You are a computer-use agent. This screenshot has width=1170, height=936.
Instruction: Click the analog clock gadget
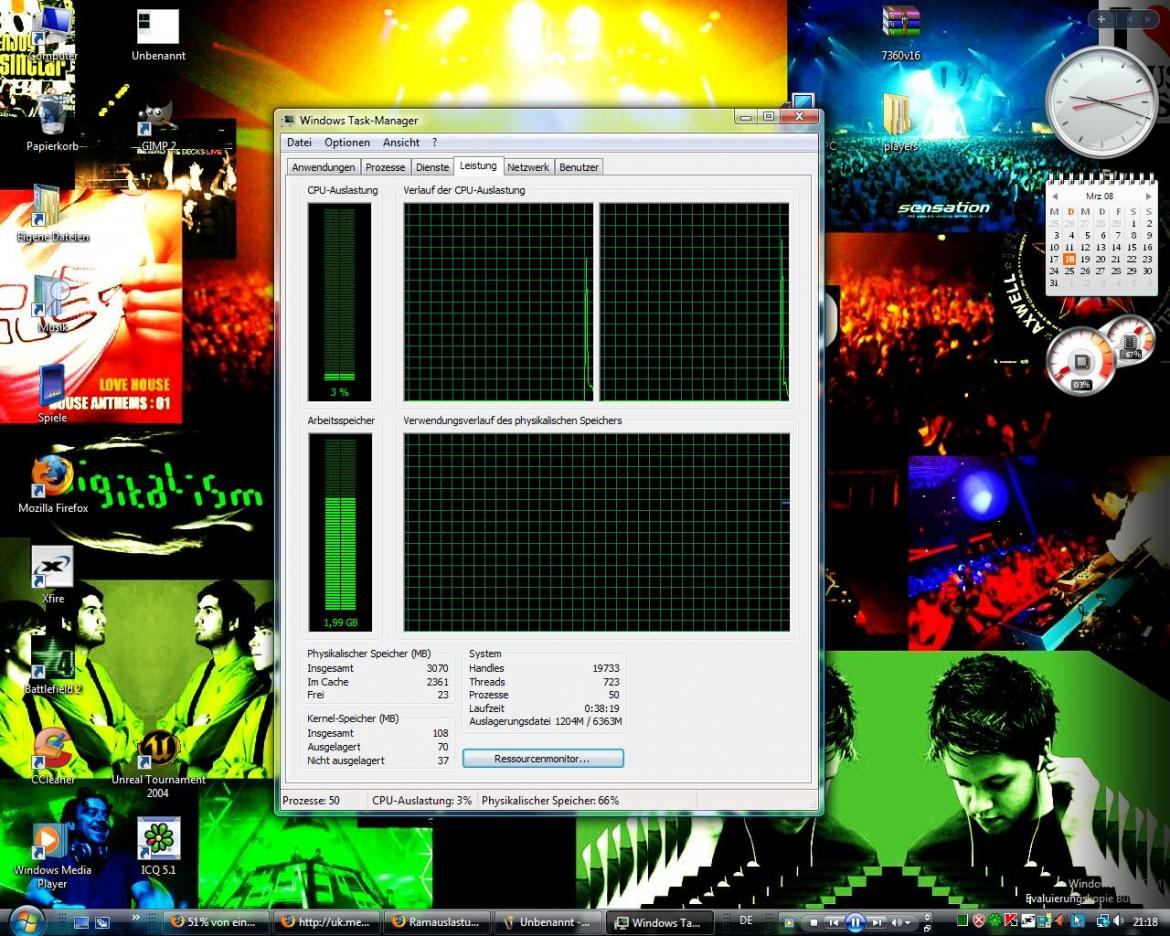pyautogui.click(x=1101, y=102)
